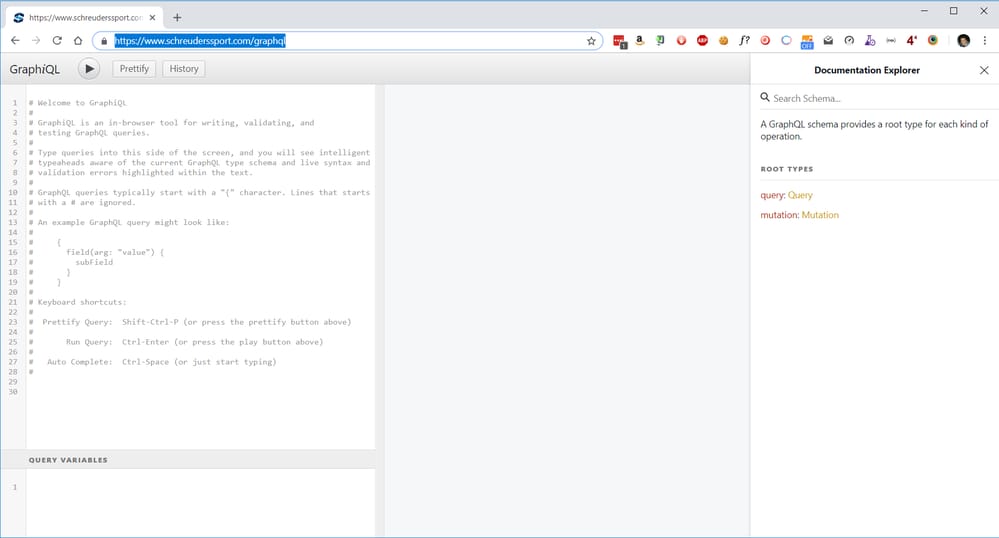Image resolution: width=999 pixels, height=538 pixels.
Task: Open the f? font finder extension
Action: click(x=744, y=41)
